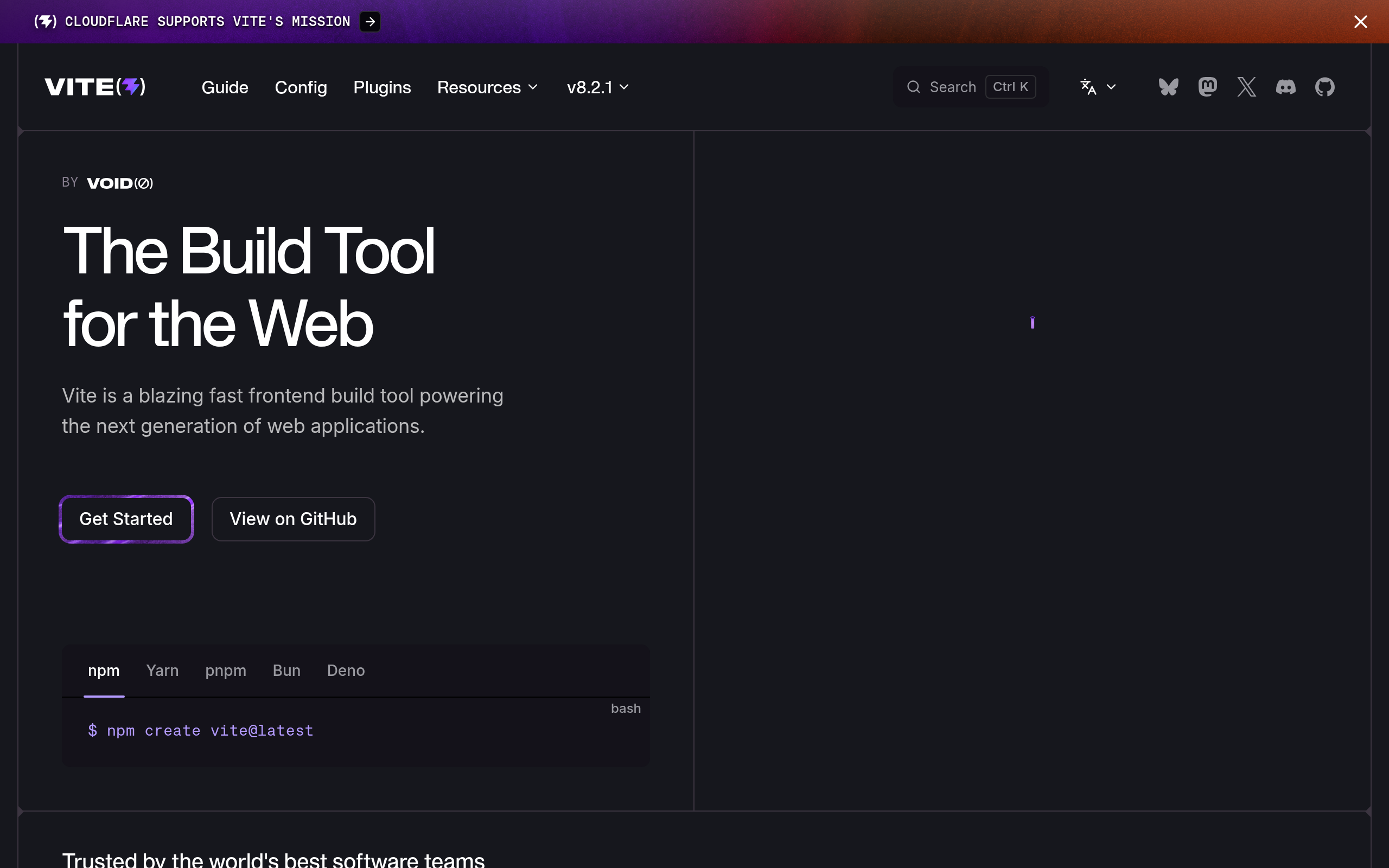Switch to the Deno tab

pos(346,671)
